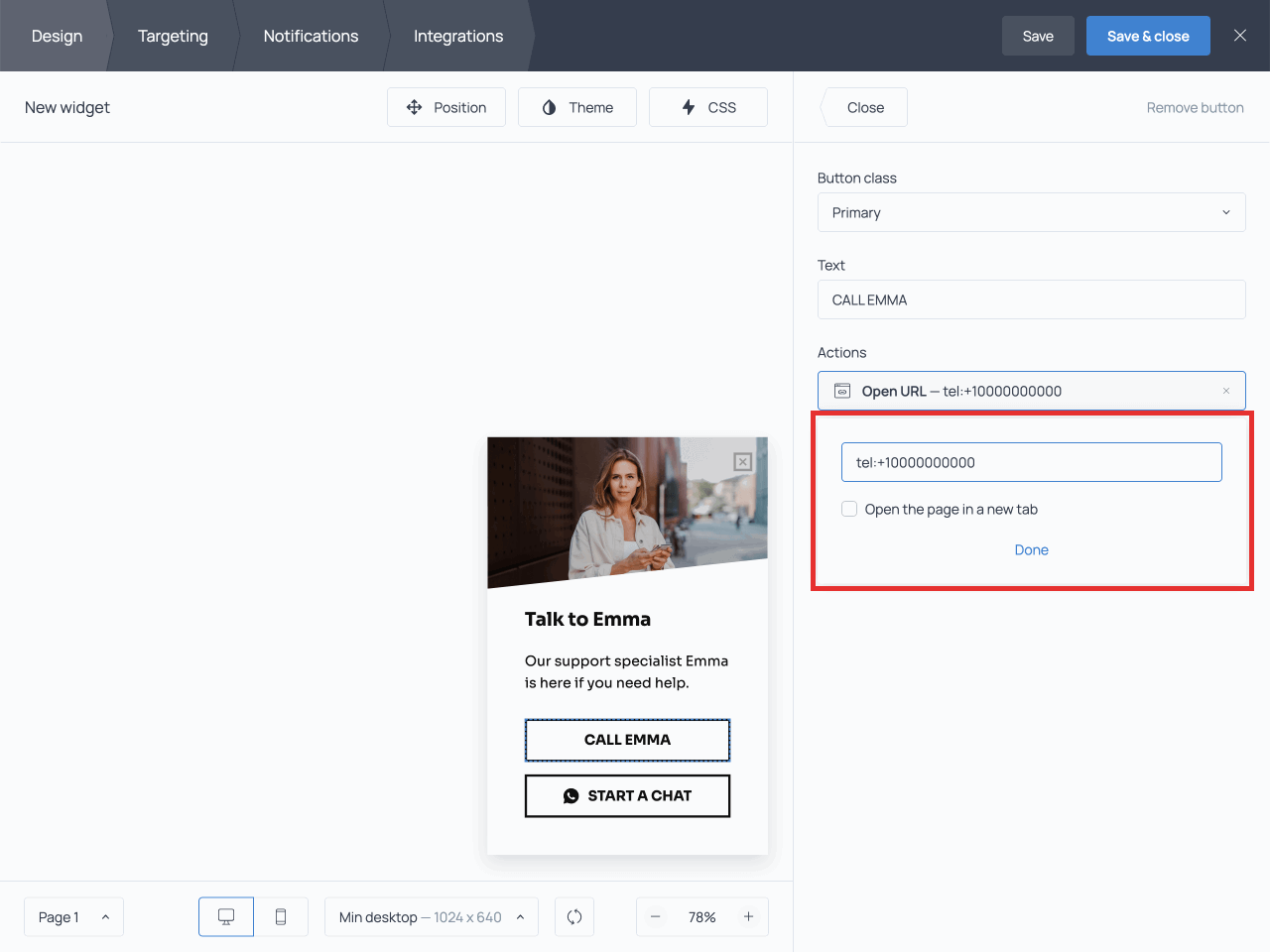Image resolution: width=1270 pixels, height=952 pixels.
Task: Click the X icon on the widget photo
Action: (742, 461)
